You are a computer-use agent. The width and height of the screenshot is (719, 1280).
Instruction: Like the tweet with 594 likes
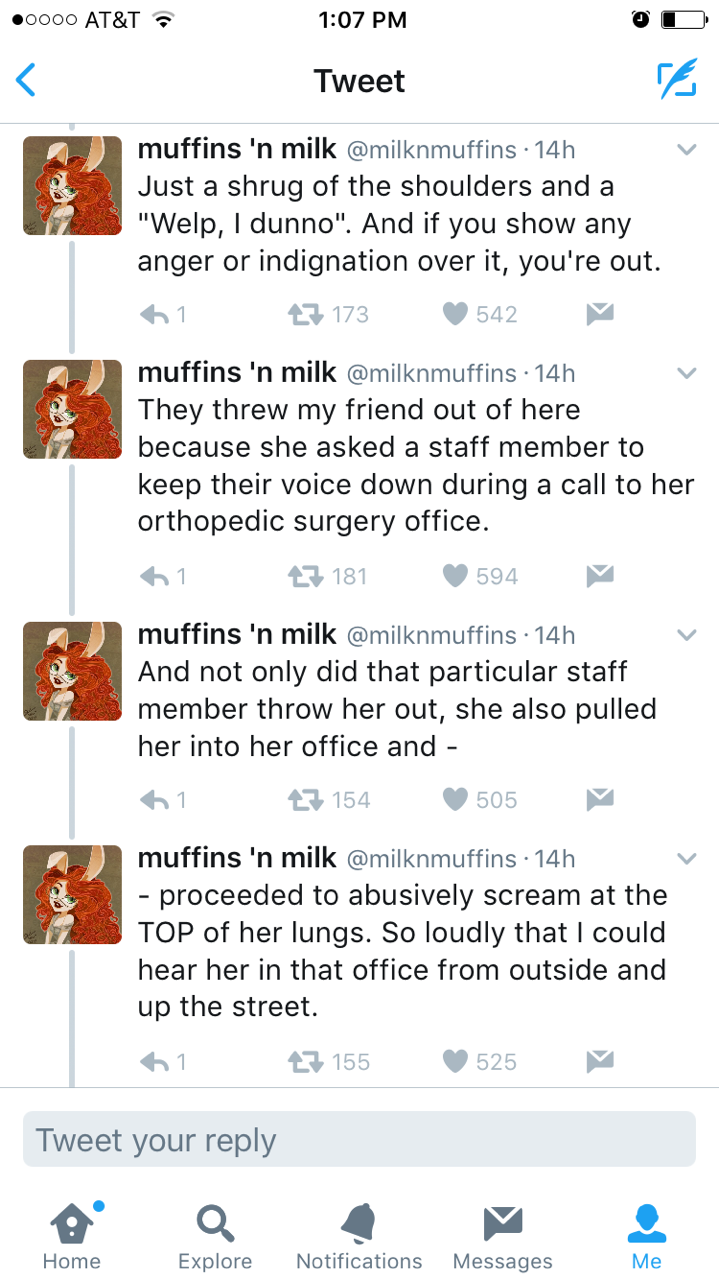pos(455,576)
